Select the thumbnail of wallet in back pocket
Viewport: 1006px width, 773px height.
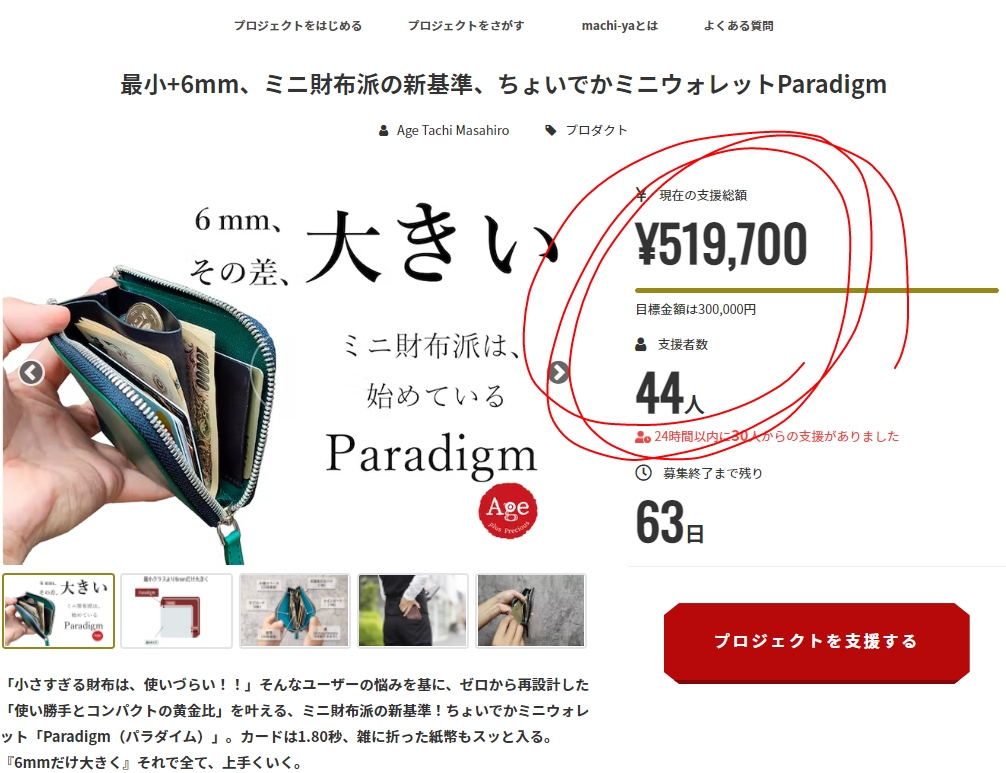click(x=413, y=611)
